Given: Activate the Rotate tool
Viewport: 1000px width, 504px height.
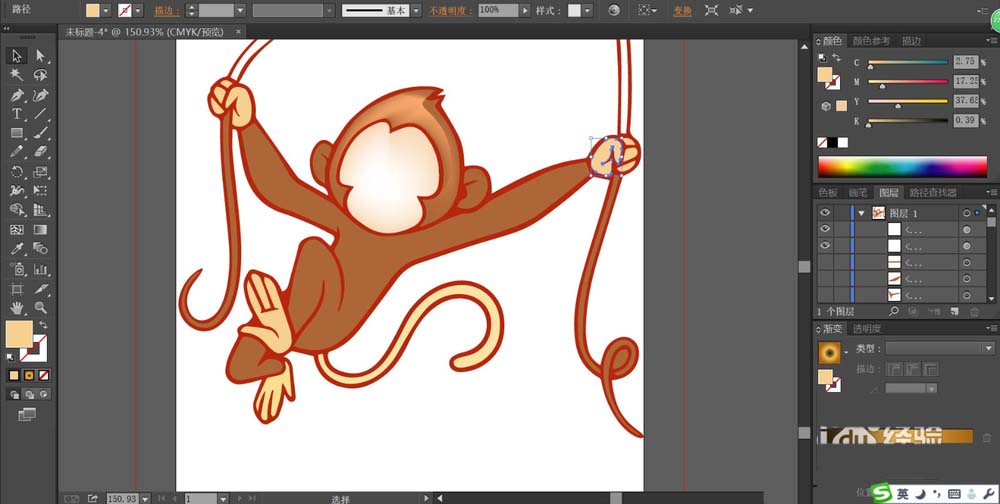Looking at the screenshot, I should pyautogui.click(x=17, y=172).
